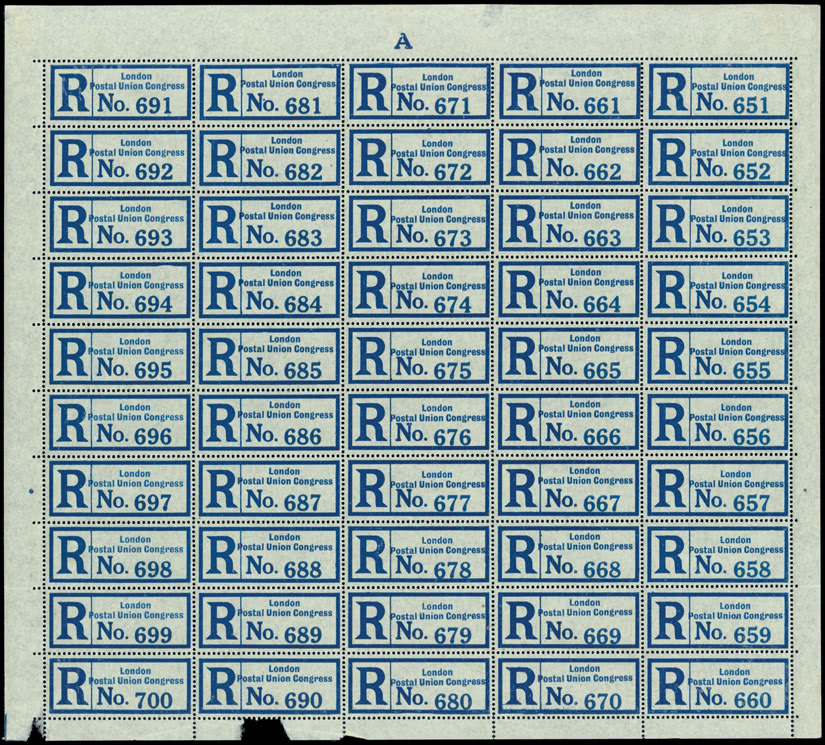Pick the label numbered 683
825x745 pixels.
point(270,225)
